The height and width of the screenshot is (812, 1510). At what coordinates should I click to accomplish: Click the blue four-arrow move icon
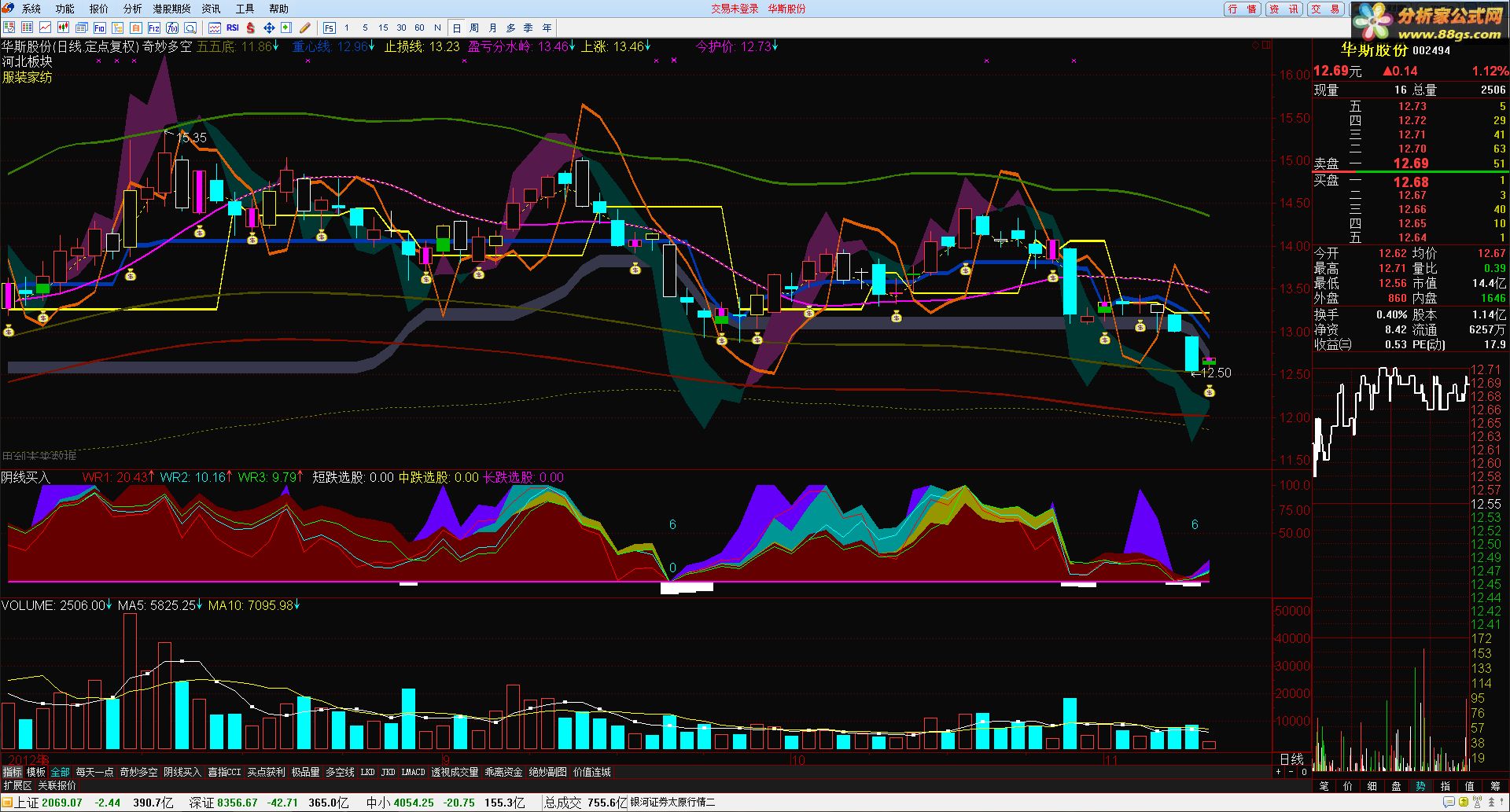coord(268,28)
